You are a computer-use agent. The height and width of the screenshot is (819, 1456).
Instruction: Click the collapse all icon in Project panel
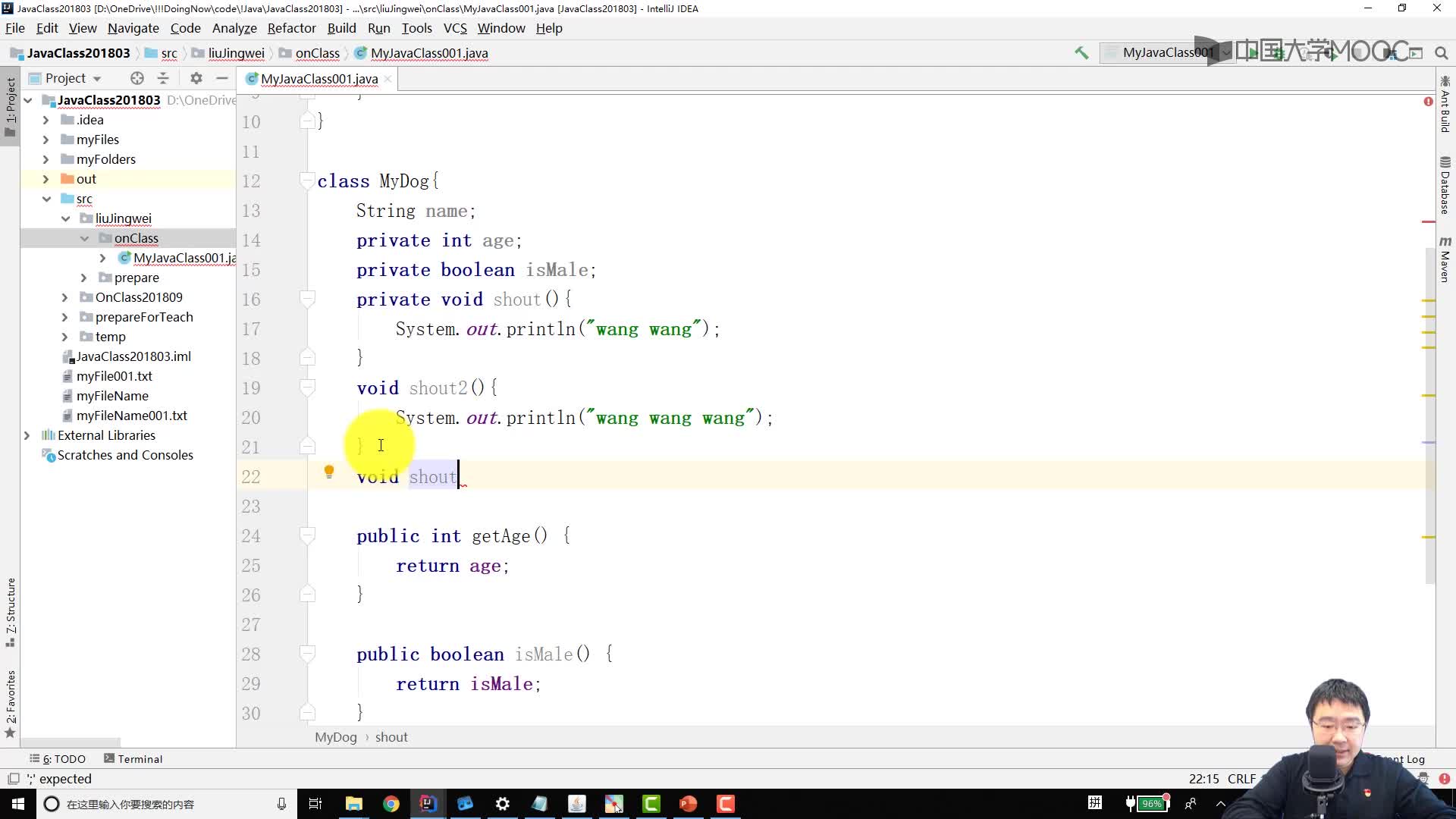[163, 78]
